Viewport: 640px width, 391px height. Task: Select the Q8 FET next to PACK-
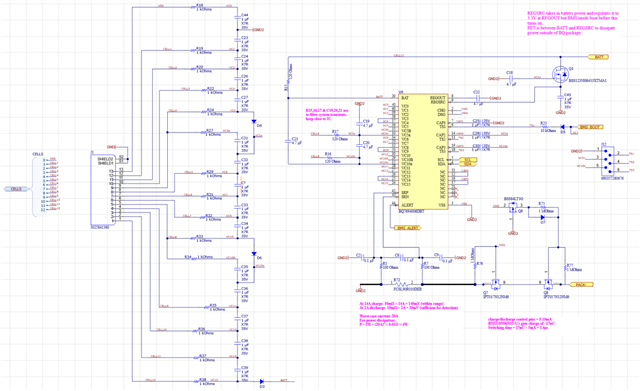548,283
